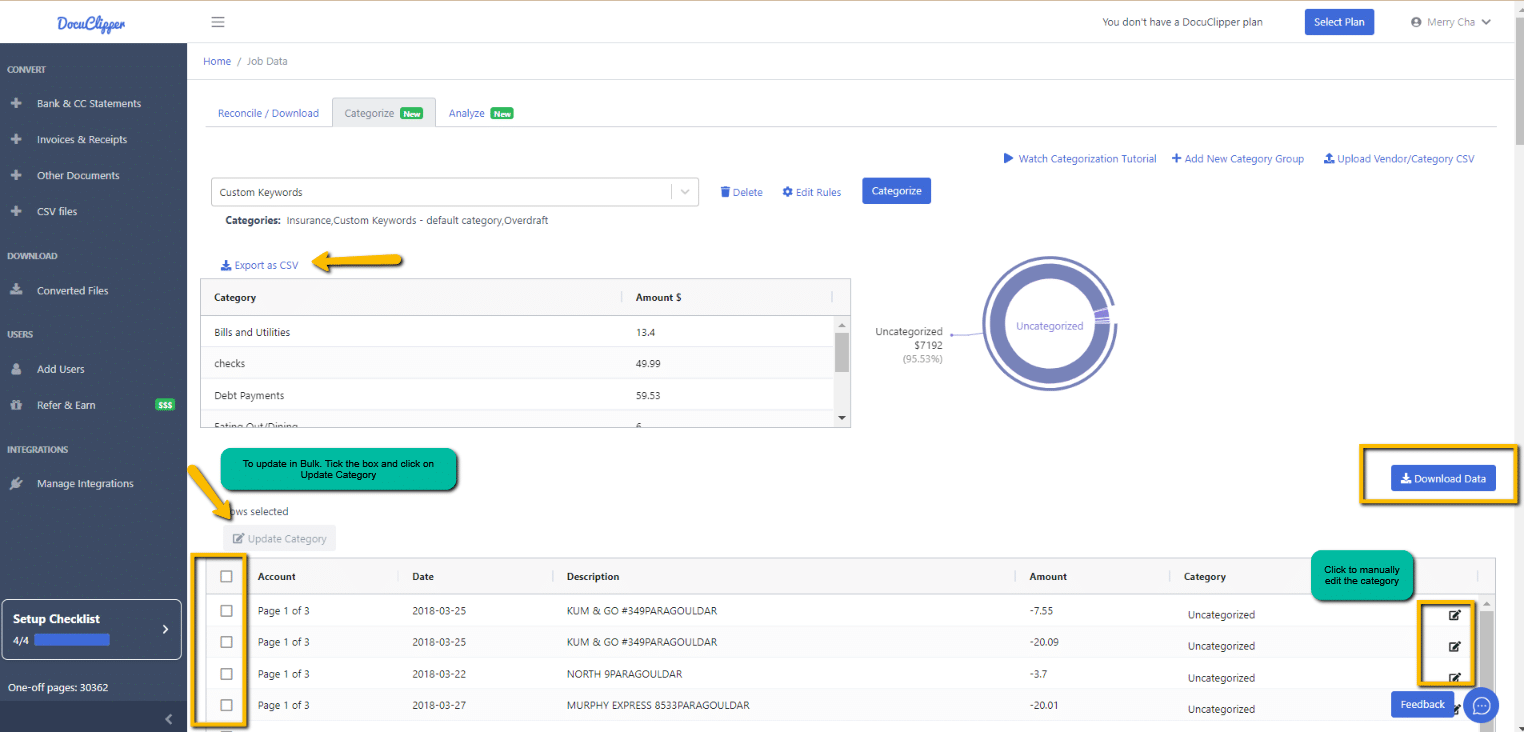Image resolution: width=1524 pixels, height=732 pixels.
Task: Switch to the Reconcile / Download tab
Action: click(268, 113)
